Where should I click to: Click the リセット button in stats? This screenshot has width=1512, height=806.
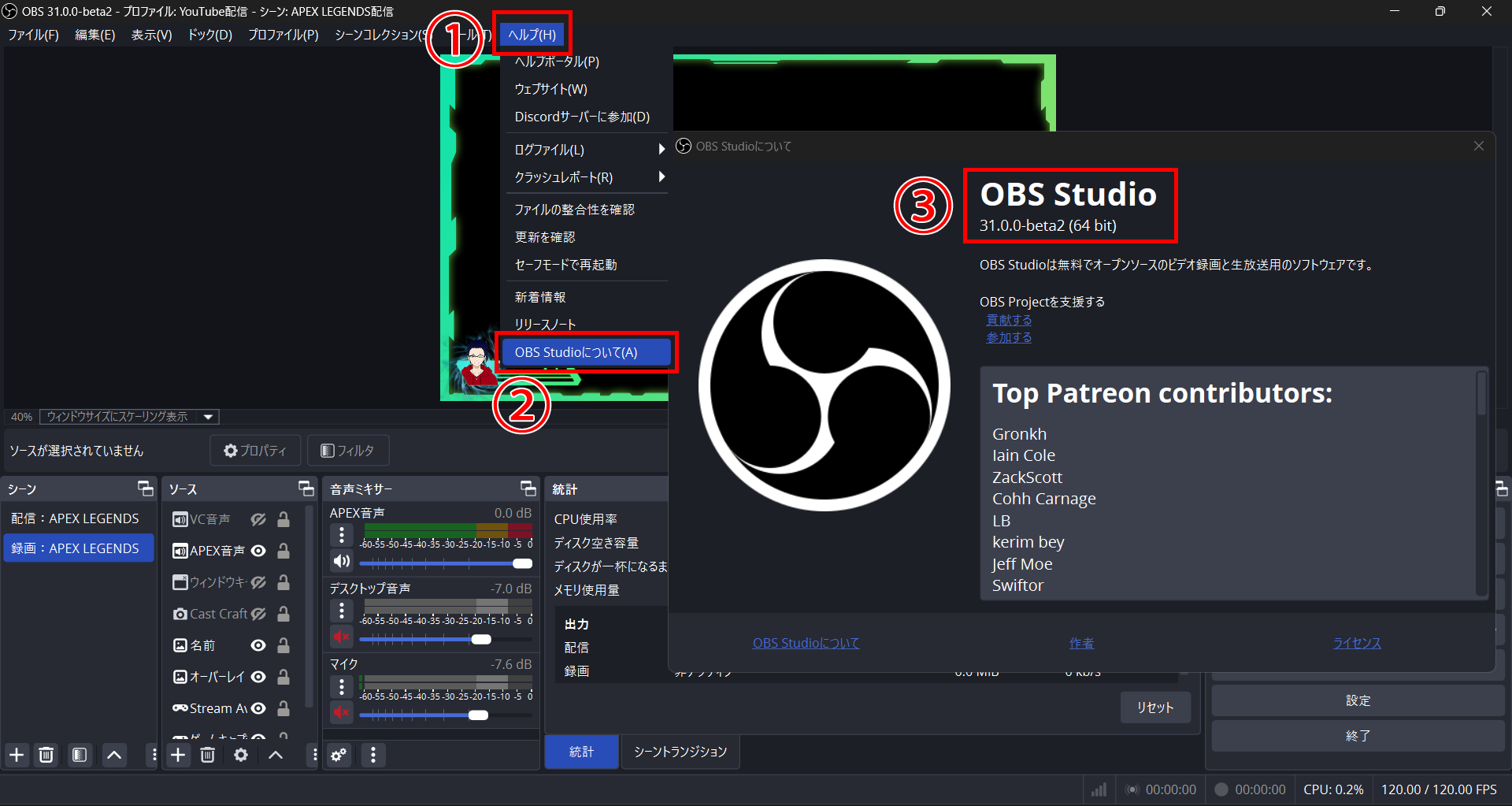point(1155,708)
